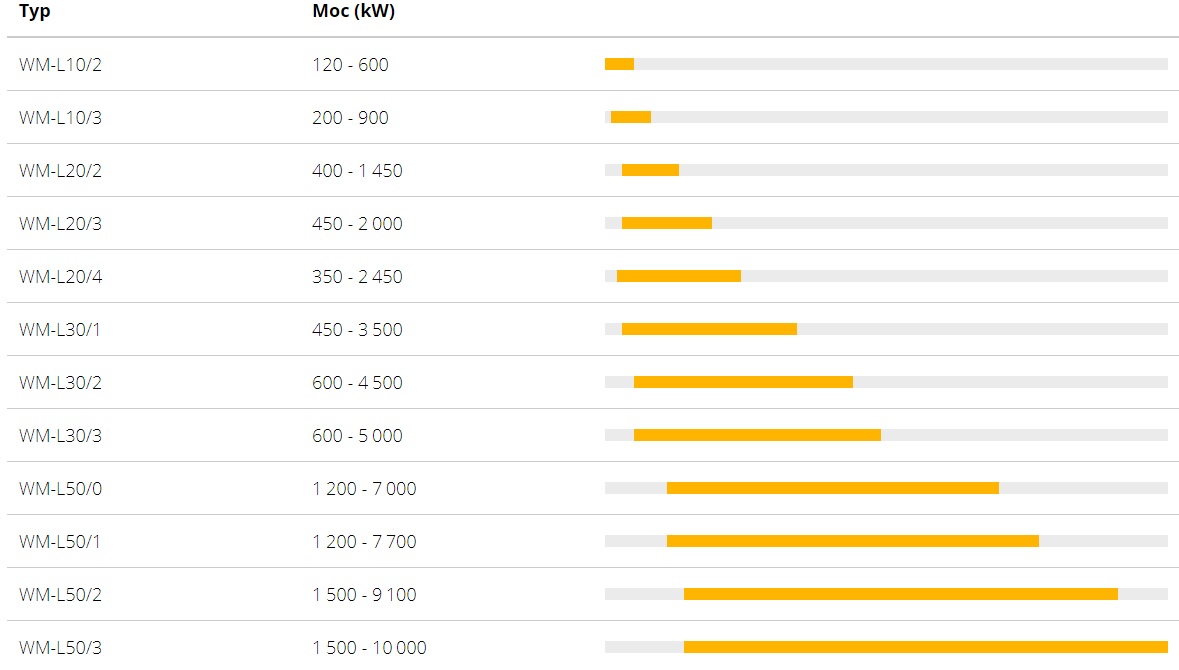This screenshot has height=670, width=1179.
Task: Click the 120 - 600 power value
Action: pos(350,65)
